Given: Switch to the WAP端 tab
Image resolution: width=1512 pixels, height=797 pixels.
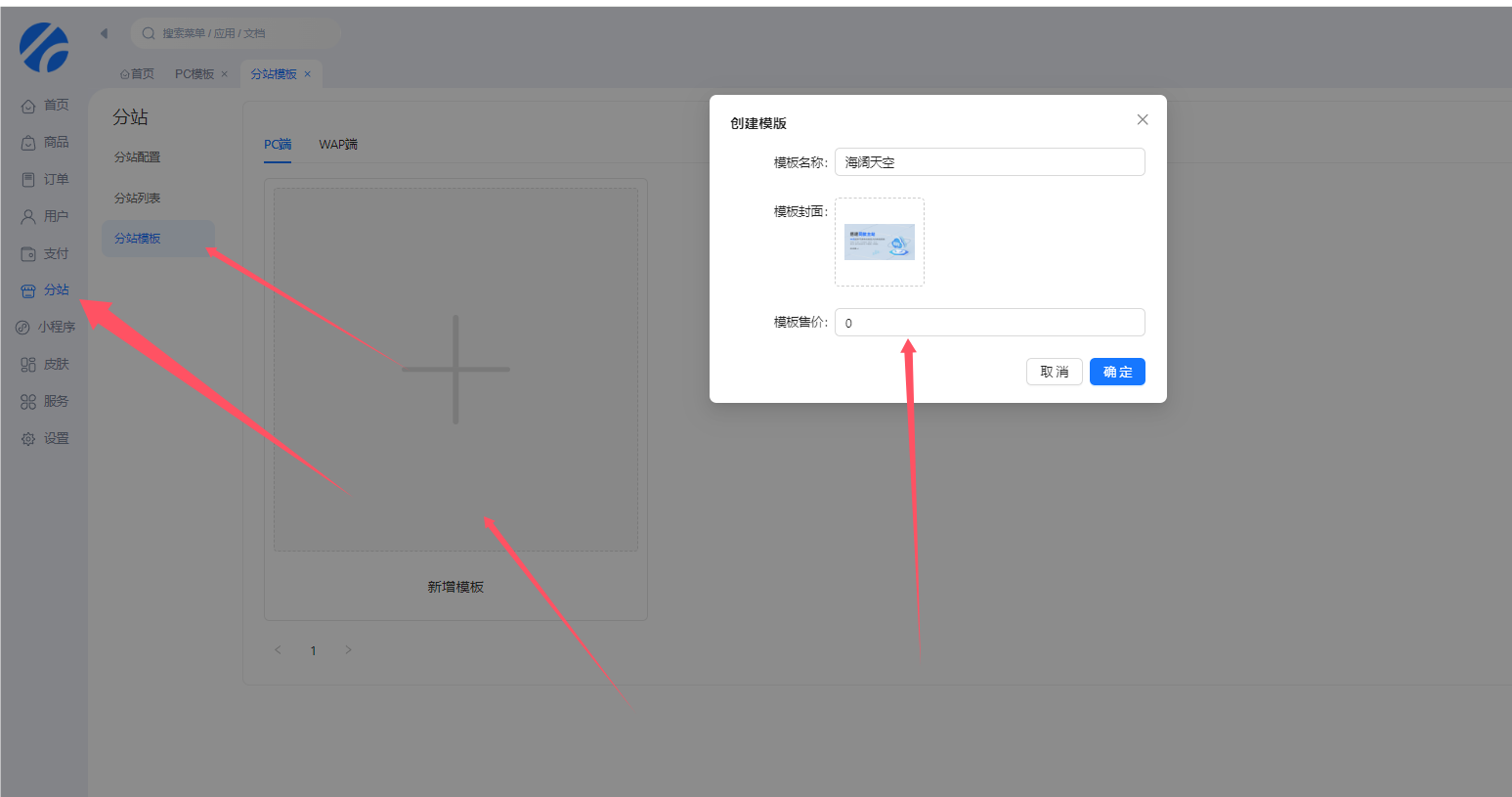Looking at the screenshot, I should tap(338, 145).
